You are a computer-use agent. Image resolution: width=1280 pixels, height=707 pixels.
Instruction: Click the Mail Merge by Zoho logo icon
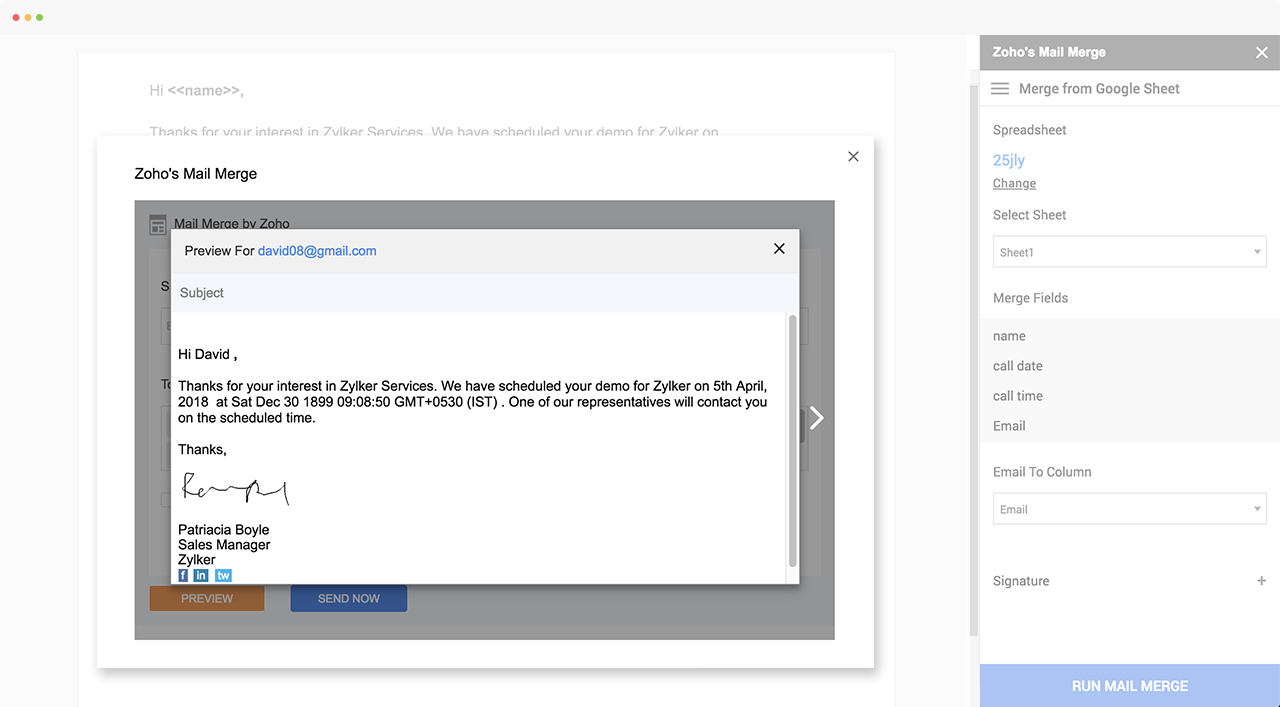click(x=157, y=224)
